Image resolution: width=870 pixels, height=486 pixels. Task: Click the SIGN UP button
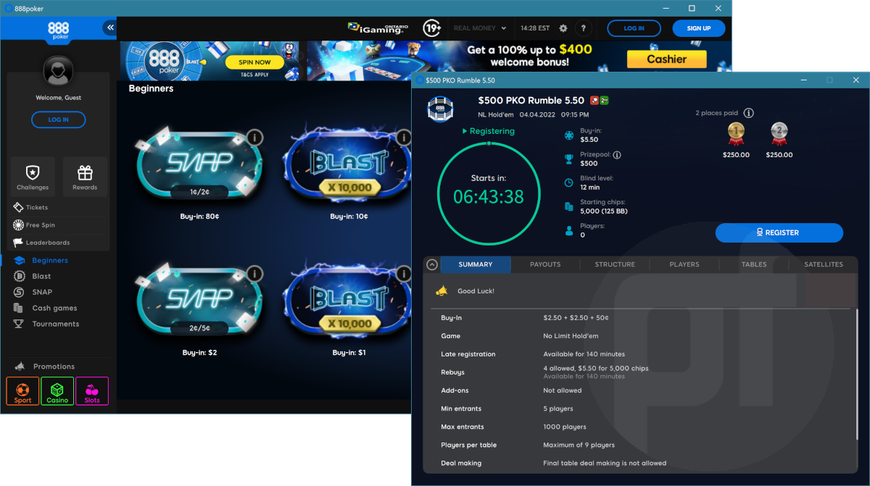[699, 28]
